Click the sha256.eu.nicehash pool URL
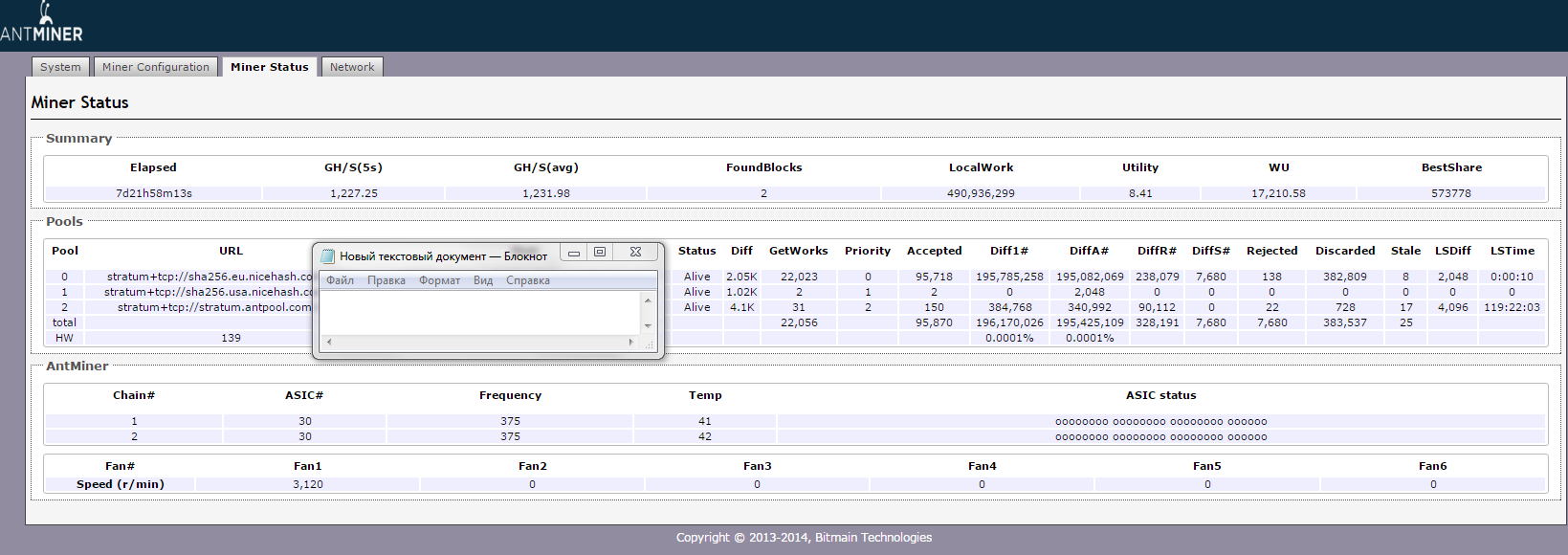 [210, 277]
